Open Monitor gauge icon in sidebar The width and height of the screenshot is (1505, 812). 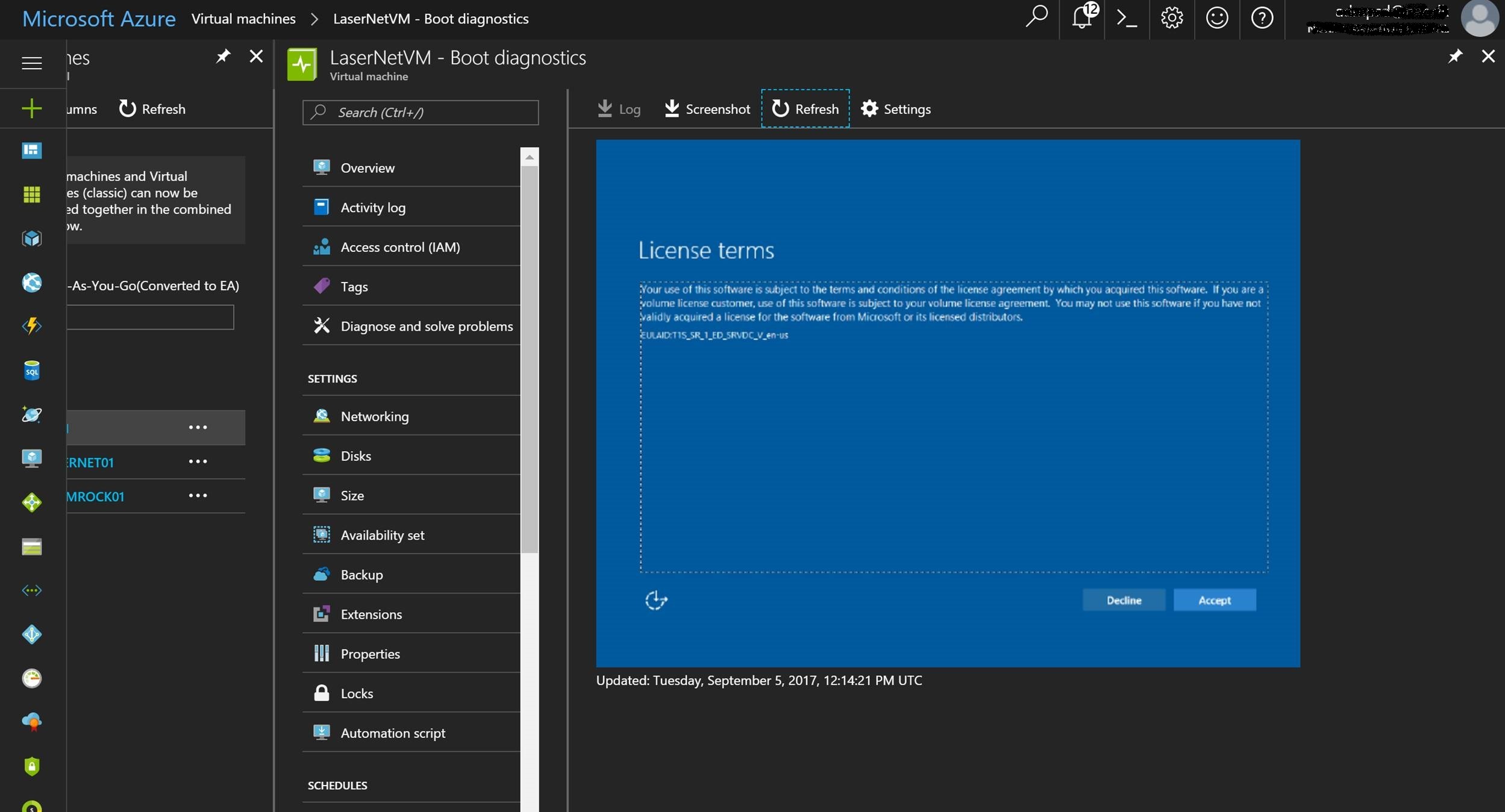32,678
